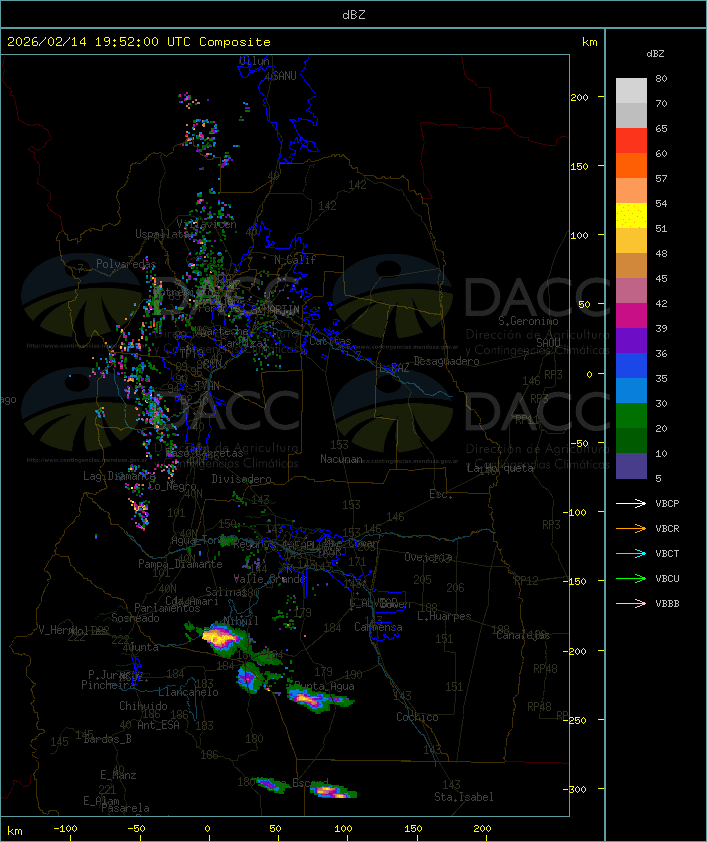This screenshot has width=707, height=842.
Task: Click the Uspallata map label
Action: tap(161, 234)
